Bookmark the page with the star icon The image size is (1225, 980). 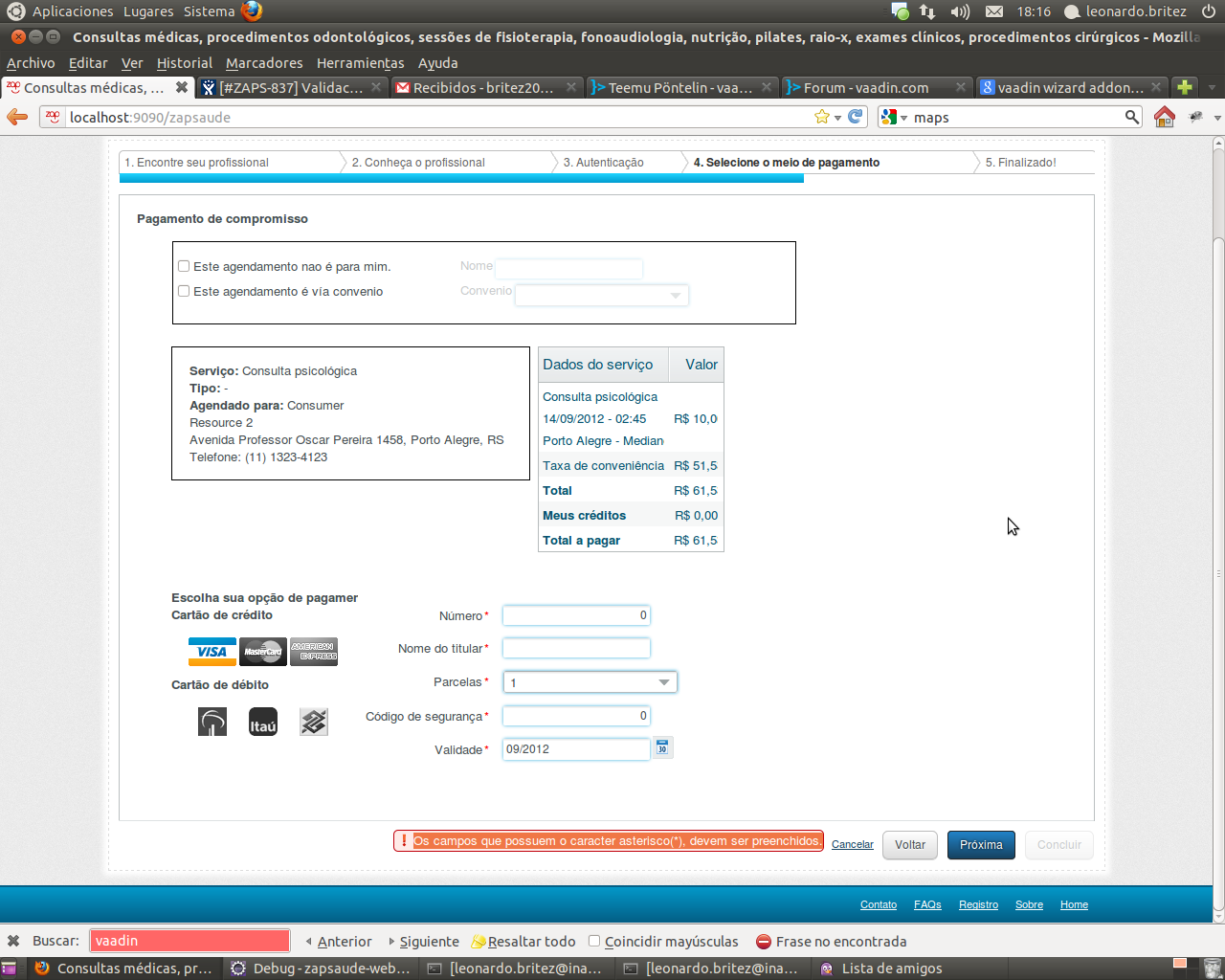point(821,117)
